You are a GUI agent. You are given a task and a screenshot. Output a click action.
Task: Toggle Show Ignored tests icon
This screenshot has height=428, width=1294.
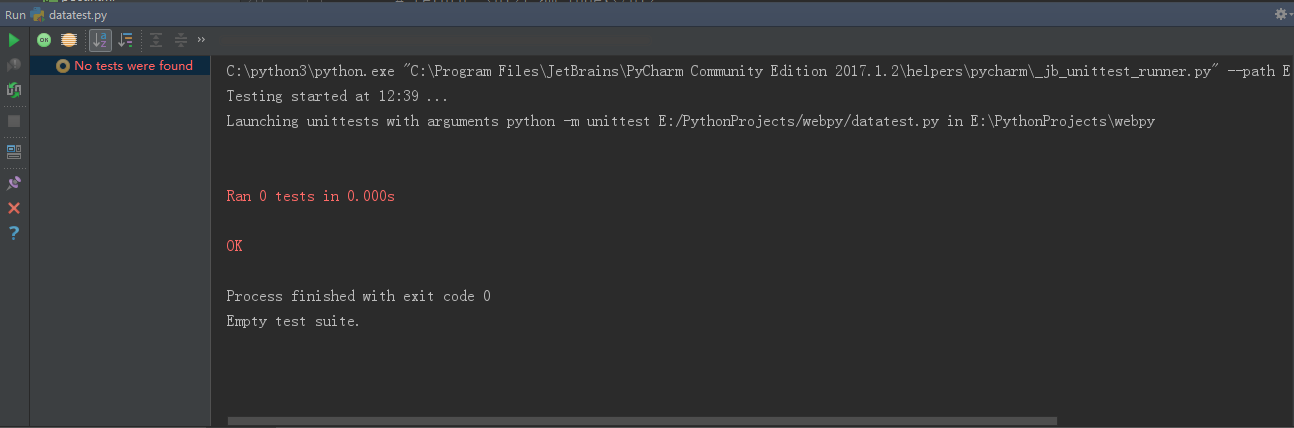pos(68,40)
